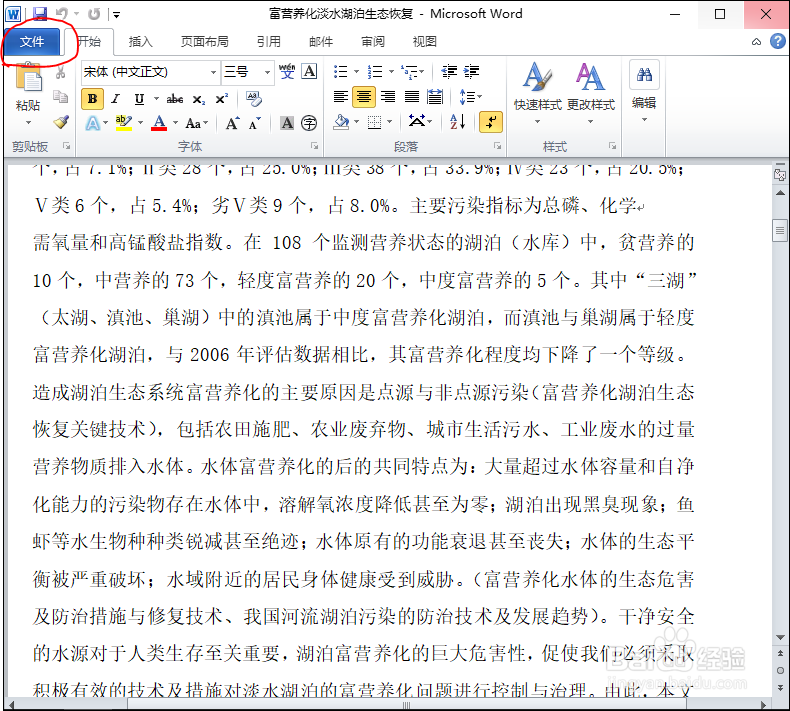Open the underline style dropdown arrow
Screen dimensions: 790x711
156,99
